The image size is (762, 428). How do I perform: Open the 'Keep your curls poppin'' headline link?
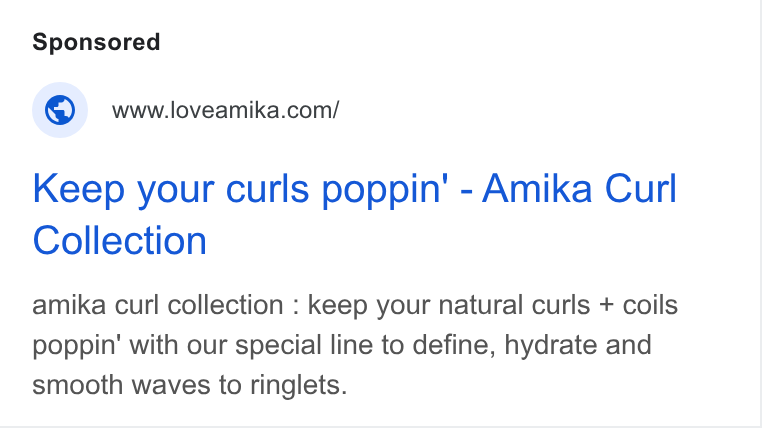pyautogui.click(x=354, y=214)
